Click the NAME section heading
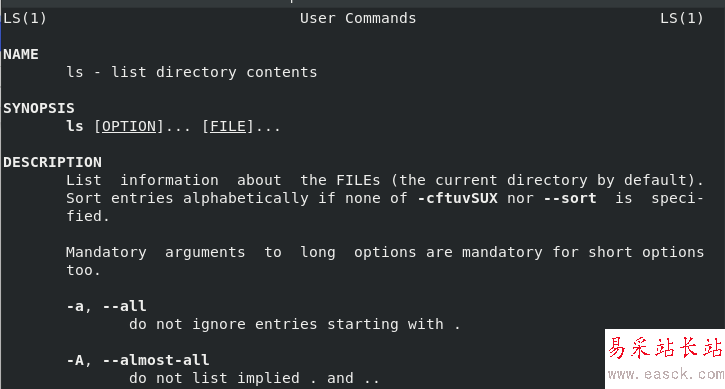Viewport: 725px width, 389px height. (x=21, y=54)
